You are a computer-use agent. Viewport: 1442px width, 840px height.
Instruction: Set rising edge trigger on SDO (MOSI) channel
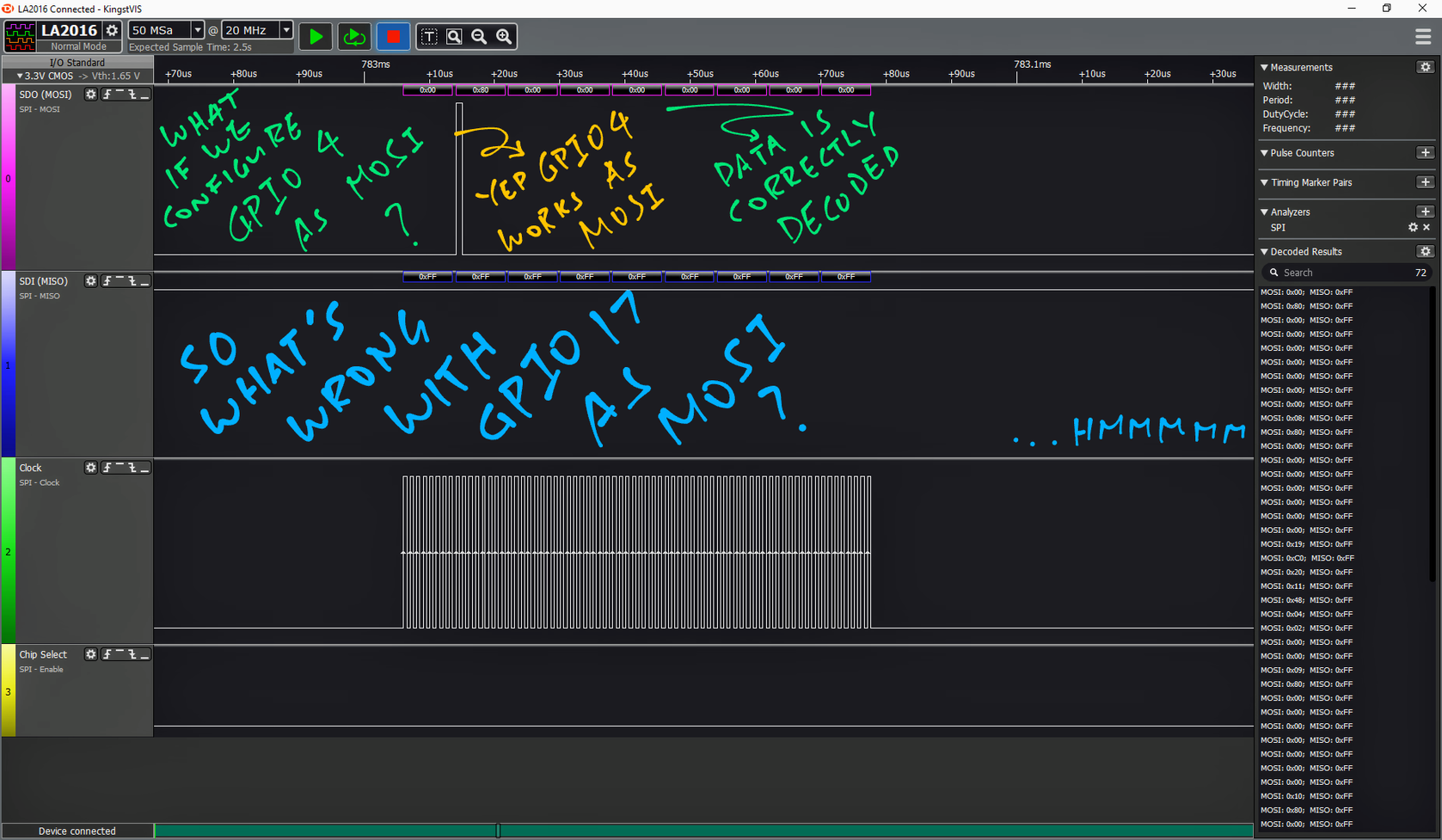pos(107,95)
